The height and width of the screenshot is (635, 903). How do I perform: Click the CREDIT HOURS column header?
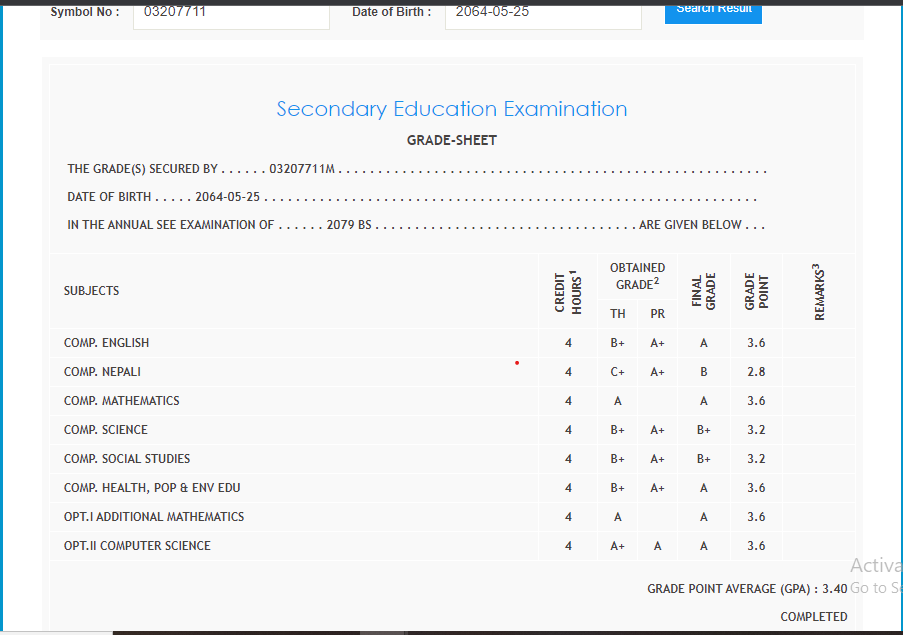tap(568, 292)
